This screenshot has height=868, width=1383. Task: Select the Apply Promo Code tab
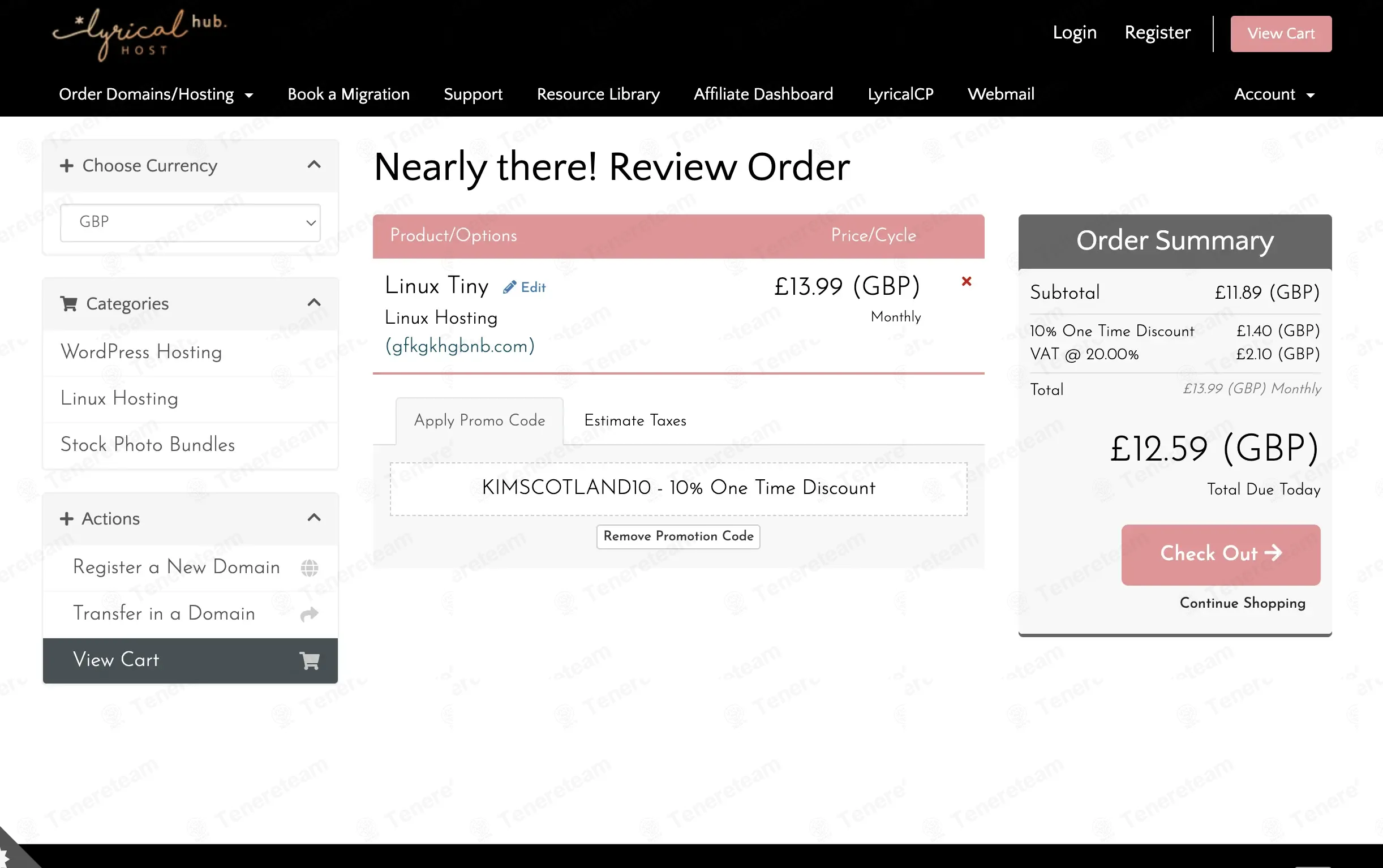(x=479, y=421)
